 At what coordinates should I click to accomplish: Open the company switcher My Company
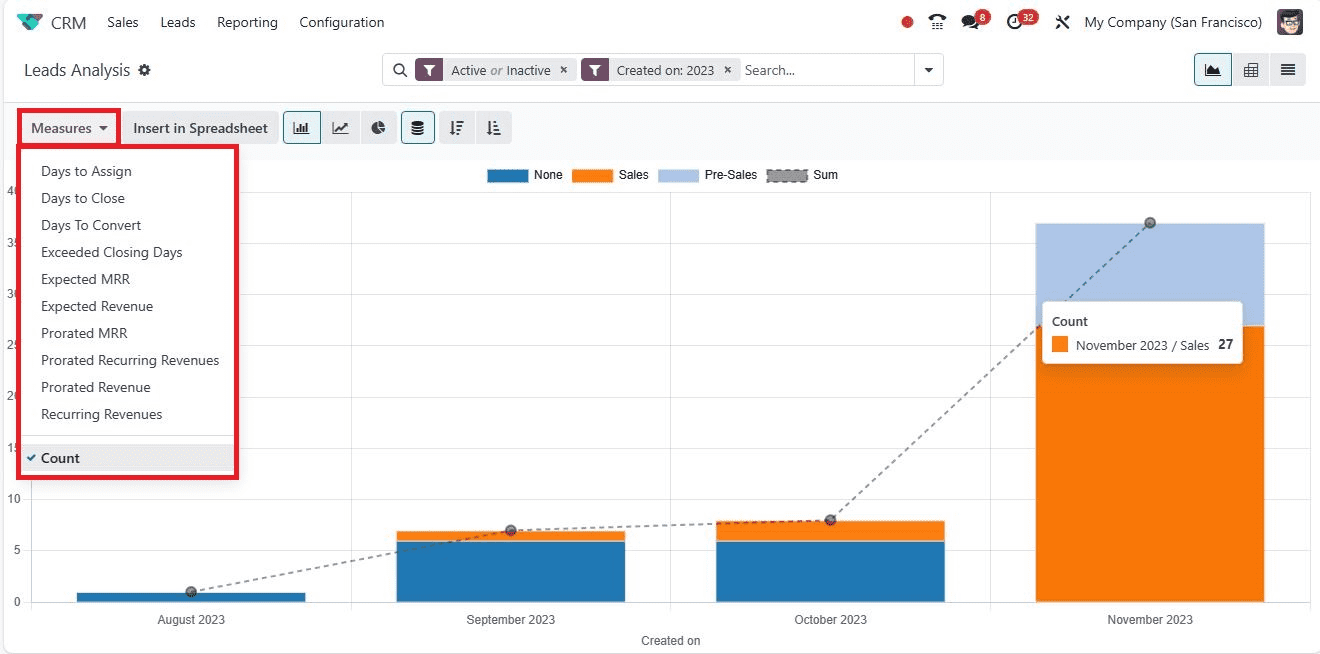[1172, 22]
